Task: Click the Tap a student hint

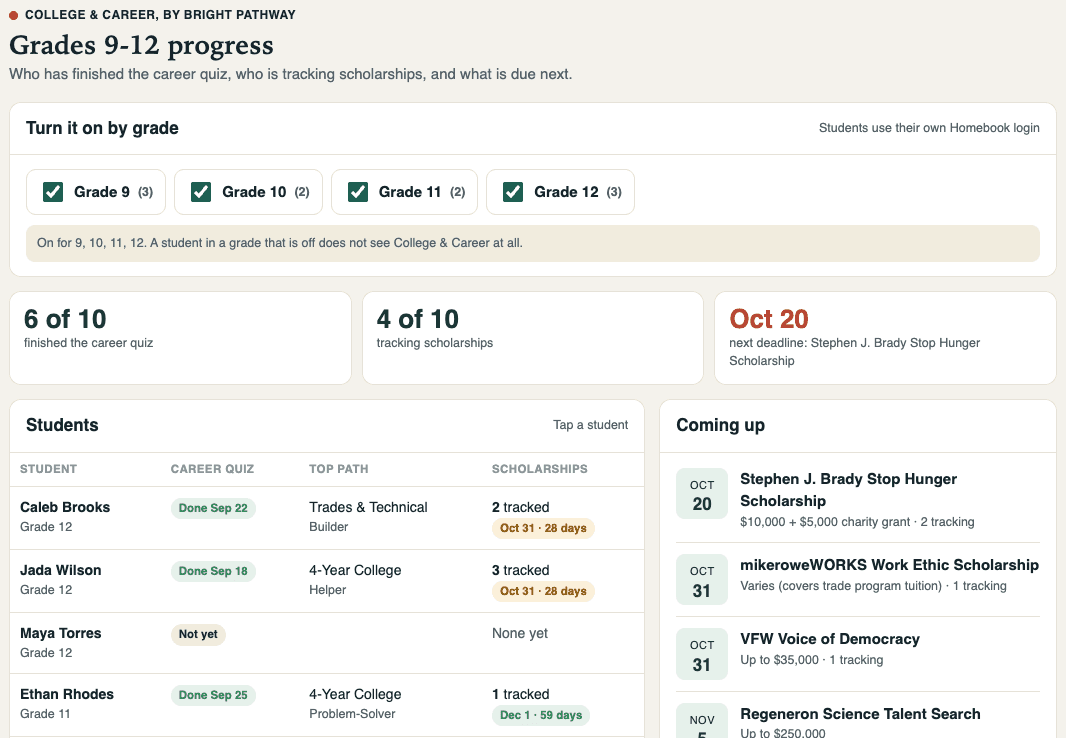Action: (x=590, y=425)
